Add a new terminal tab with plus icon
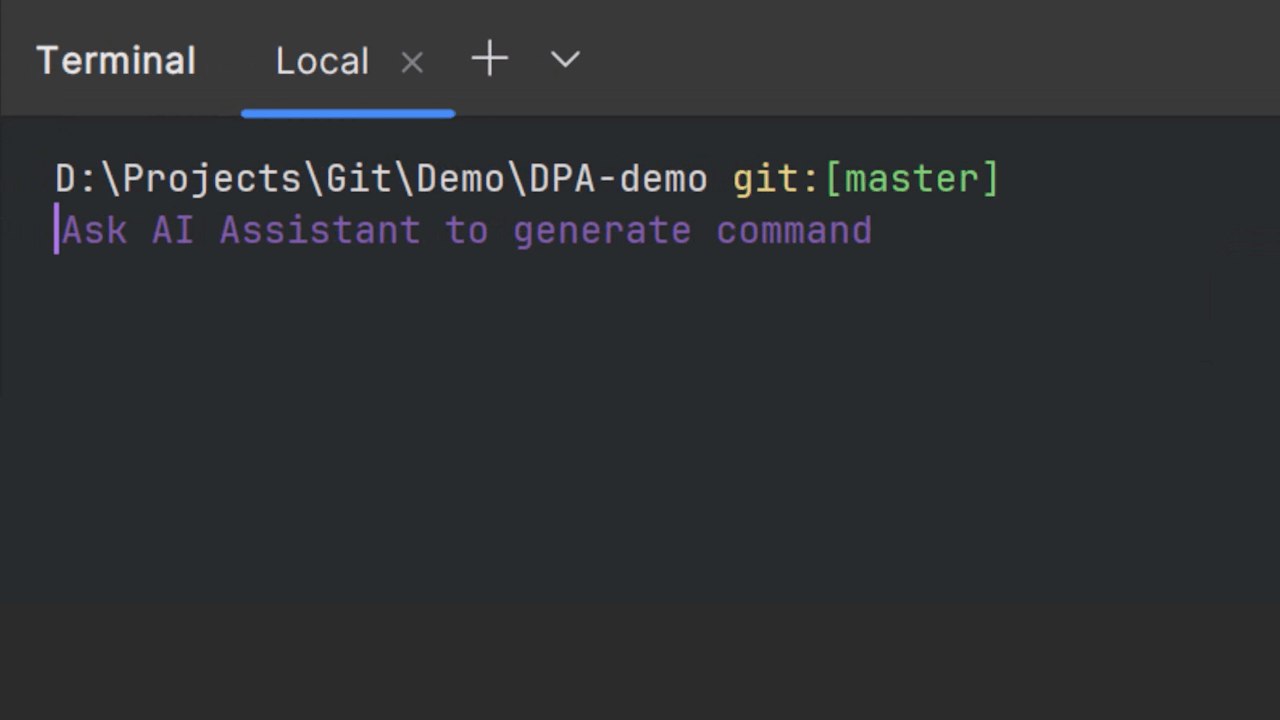Image resolution: width=1280 pixels, height=720 pixels. pyautogui.click(x=489, y=60)
